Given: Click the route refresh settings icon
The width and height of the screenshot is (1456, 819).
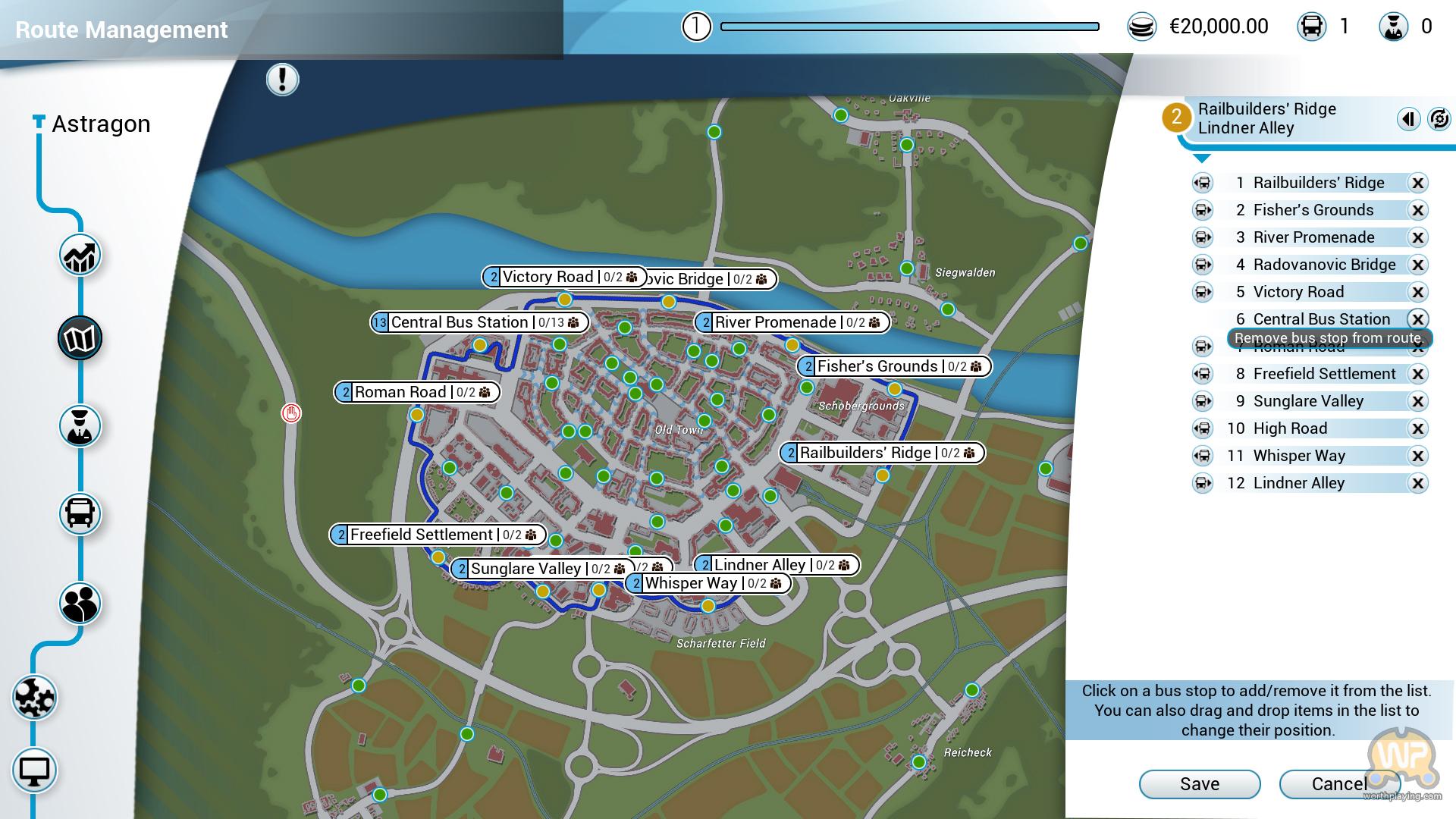Looking at the screenshot, I should pyautogui.click(x=1439, y=119).
